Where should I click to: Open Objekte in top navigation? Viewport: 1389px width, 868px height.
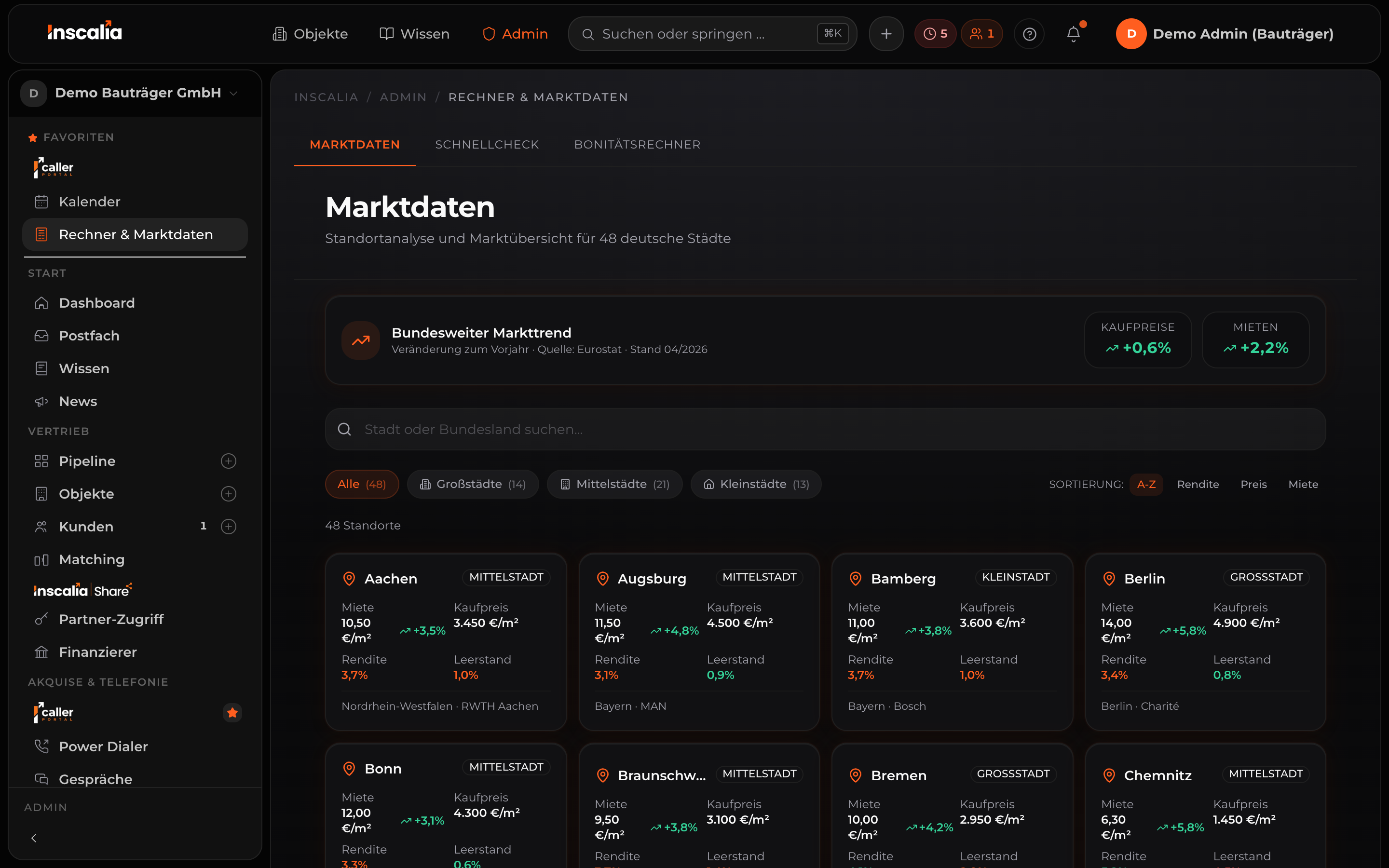[x=311, y=34]
